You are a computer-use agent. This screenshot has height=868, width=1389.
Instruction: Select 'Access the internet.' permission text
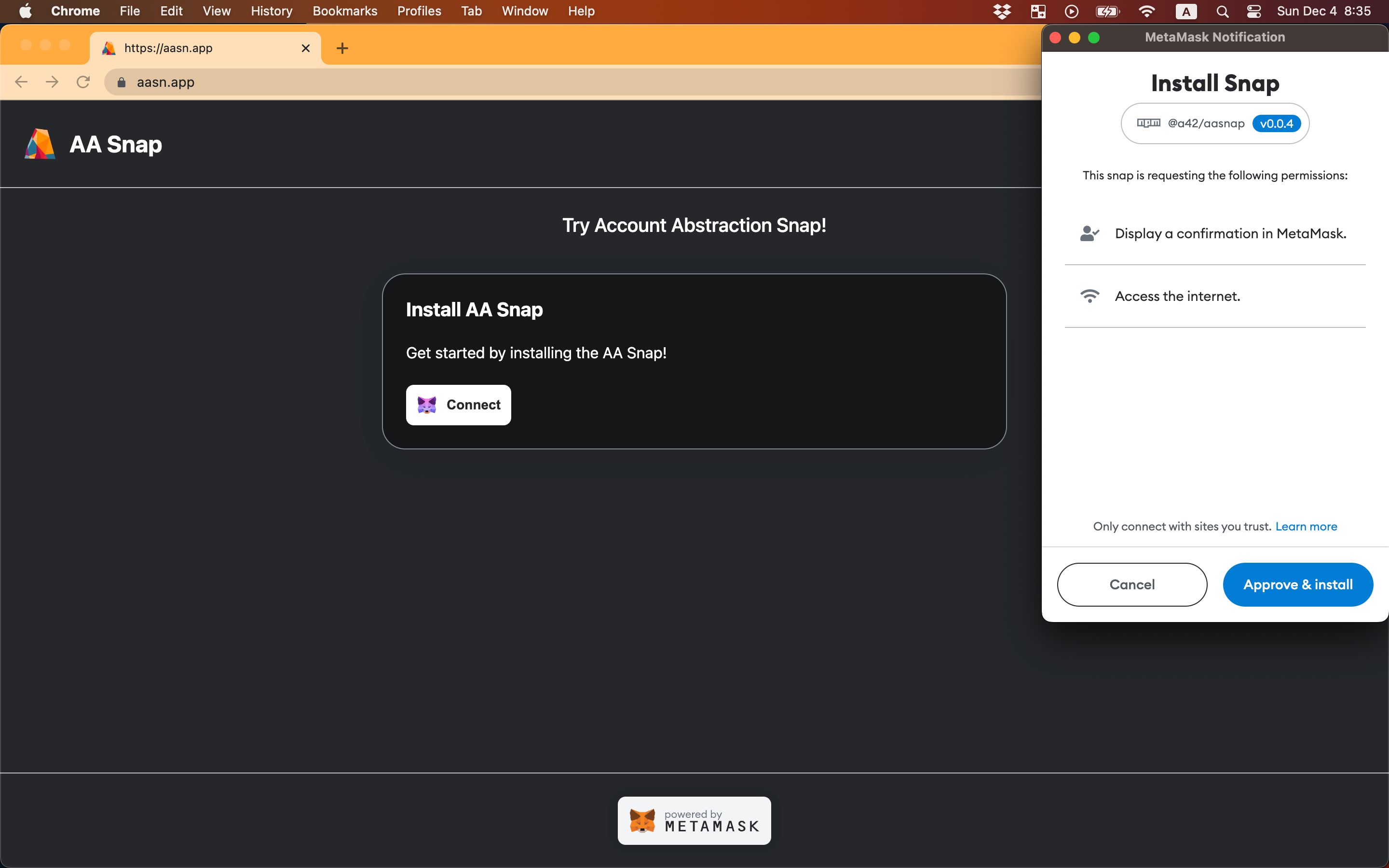[x=1177, y=296]
